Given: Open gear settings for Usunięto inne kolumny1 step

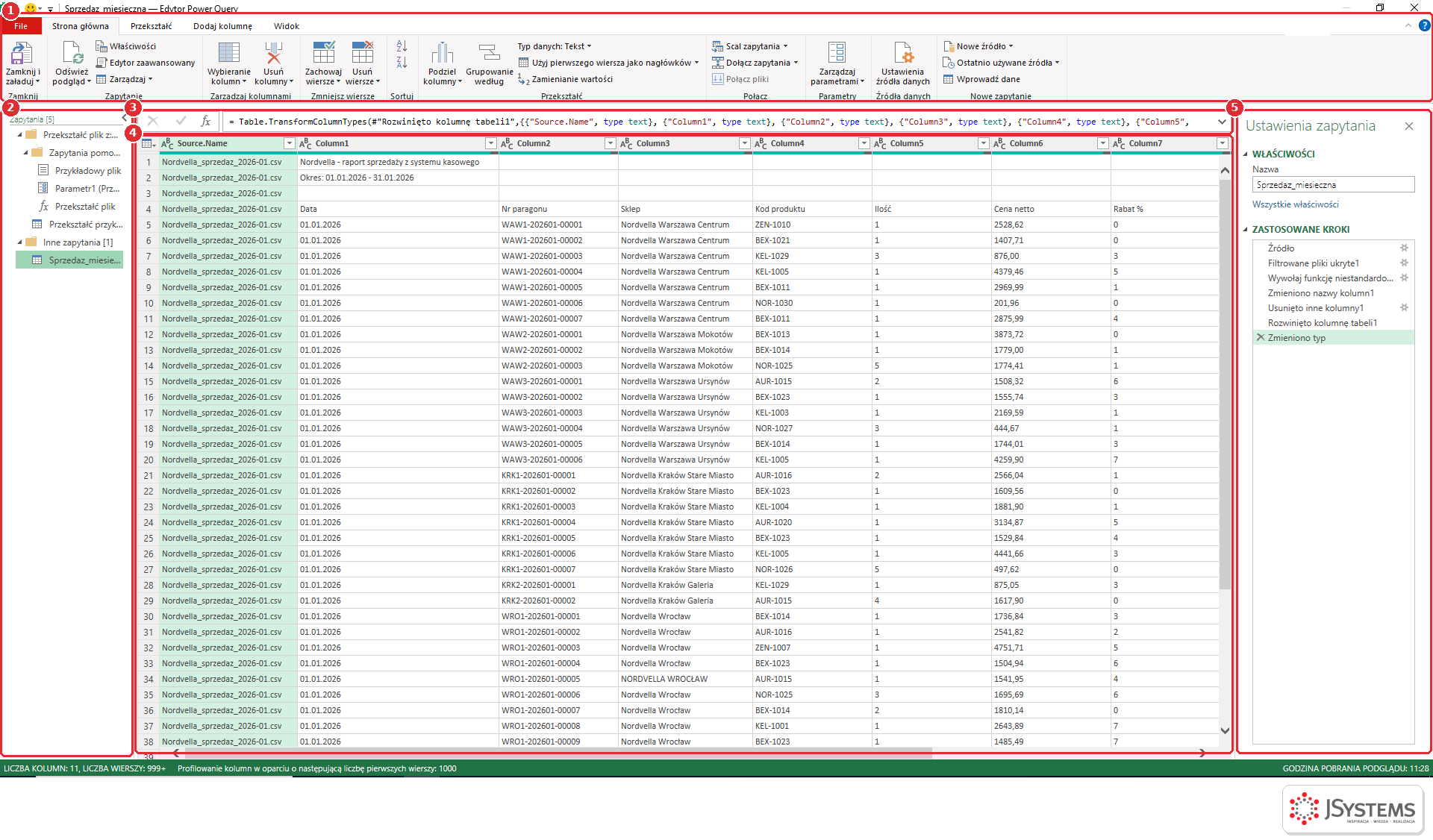Looking at the screenshot, I should [1404, 307].
